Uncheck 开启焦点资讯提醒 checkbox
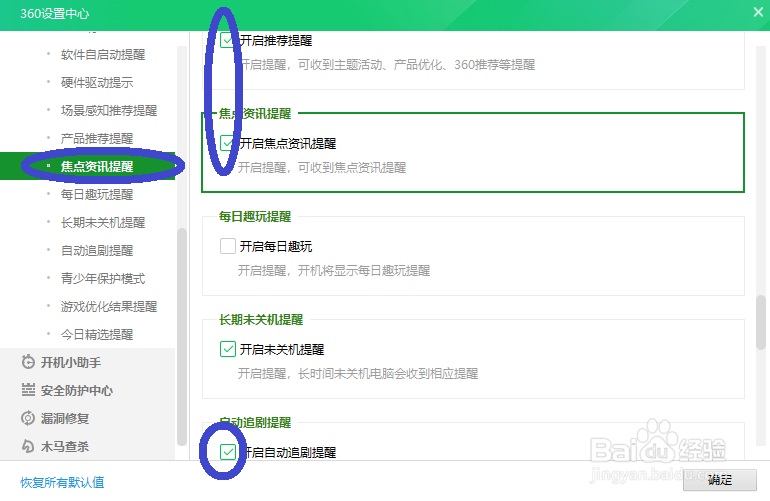The image size is (770, 501). [227, 143]
